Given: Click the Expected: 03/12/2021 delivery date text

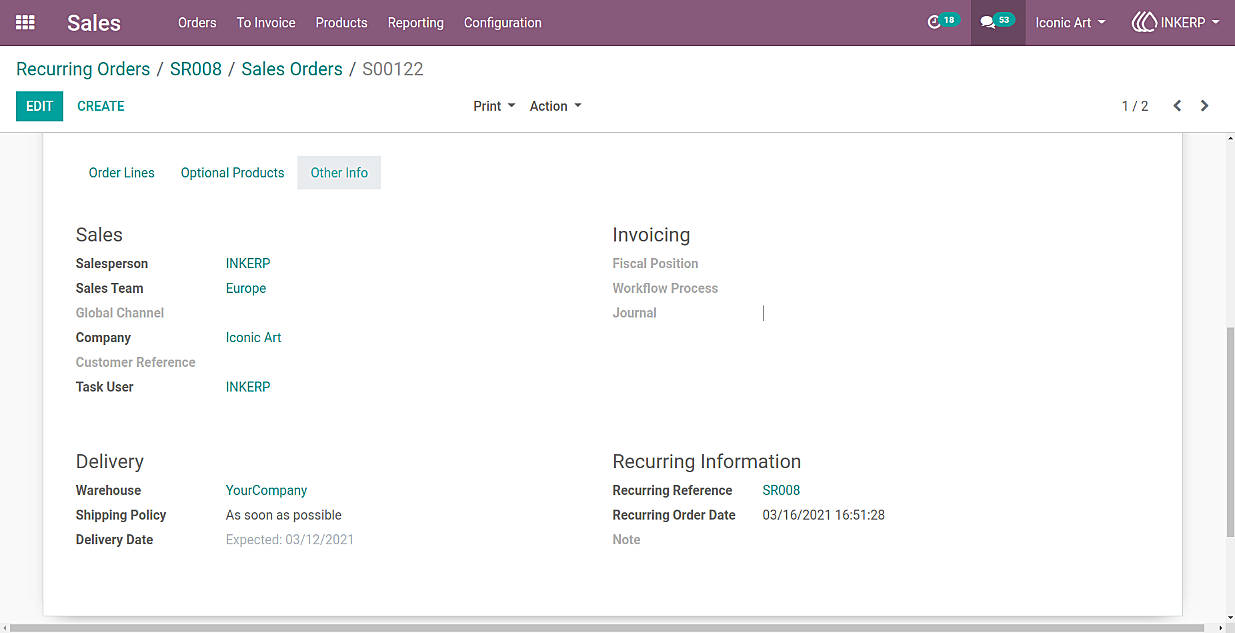Looking at the screenshot, I should pyautogui.click(x=290, y=540).
